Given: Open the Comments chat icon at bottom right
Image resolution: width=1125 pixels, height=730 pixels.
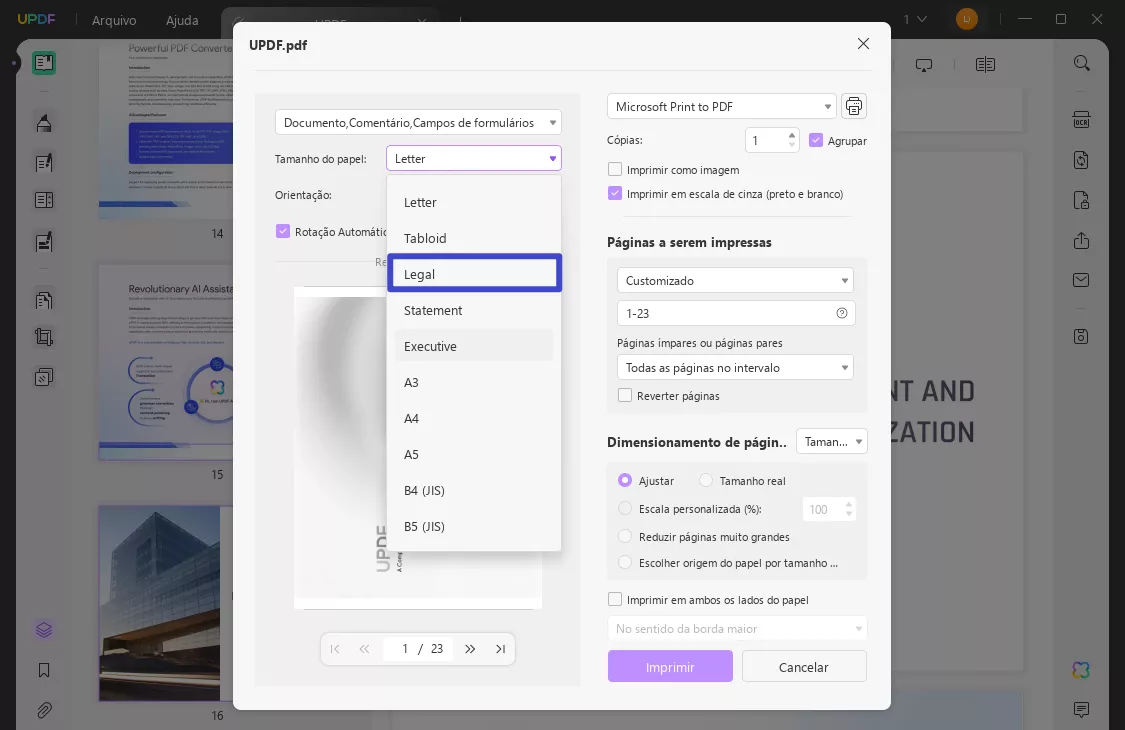Looking at the screenshot, I should [1081, 710].
